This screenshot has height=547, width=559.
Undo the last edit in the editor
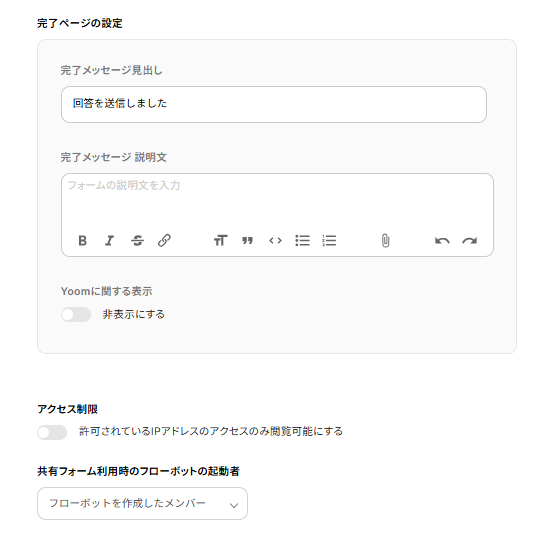(442, 241)
